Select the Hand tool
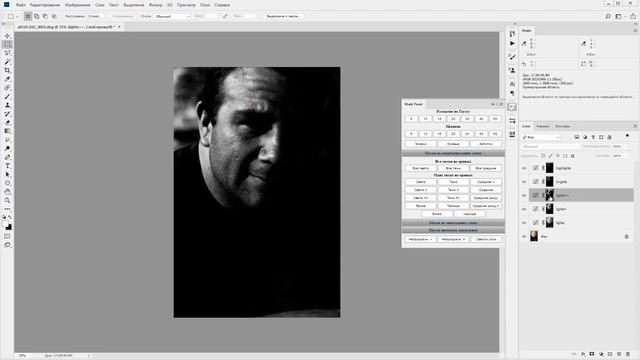 pos(7,191)
